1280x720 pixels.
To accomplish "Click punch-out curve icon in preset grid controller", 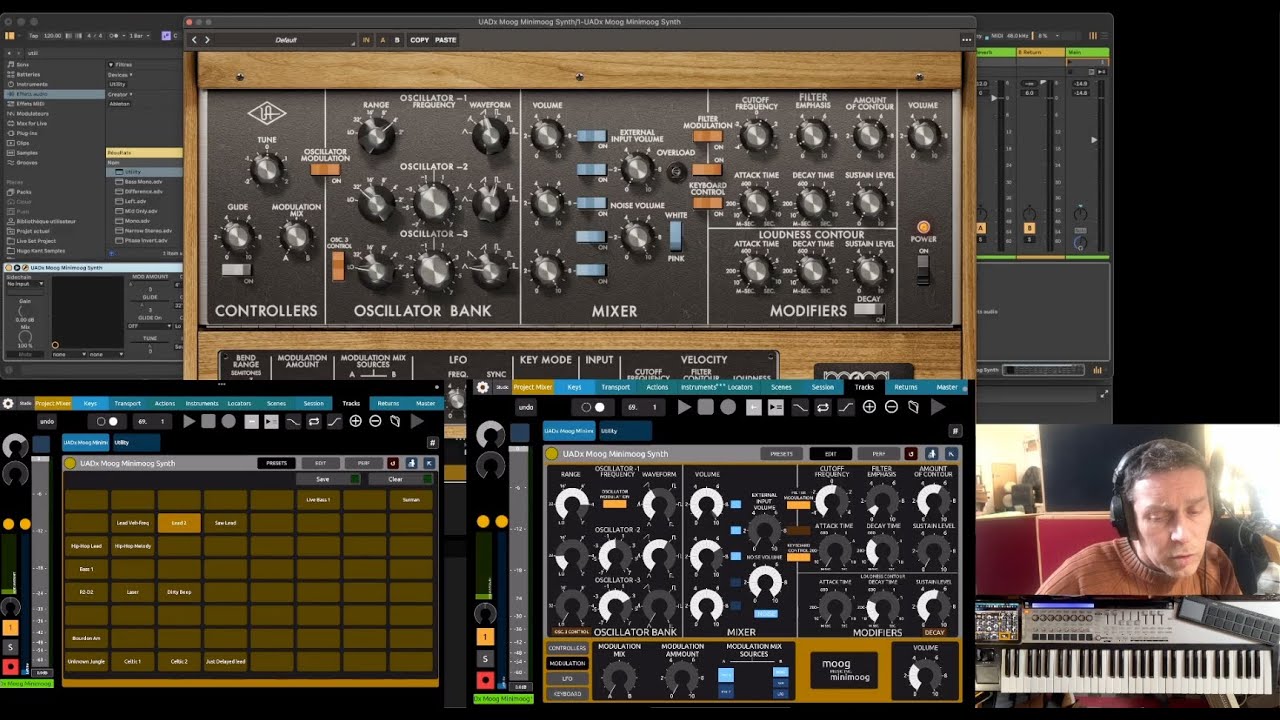I will coord(334,422).
